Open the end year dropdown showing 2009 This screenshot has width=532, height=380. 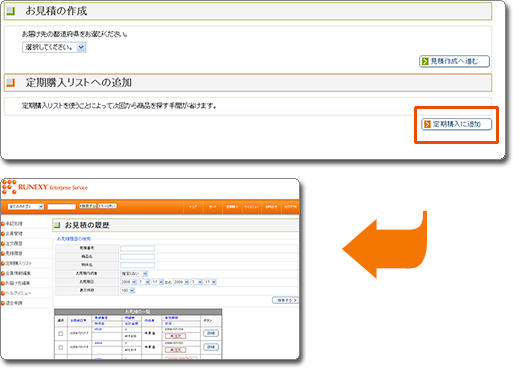coord(181,282)
